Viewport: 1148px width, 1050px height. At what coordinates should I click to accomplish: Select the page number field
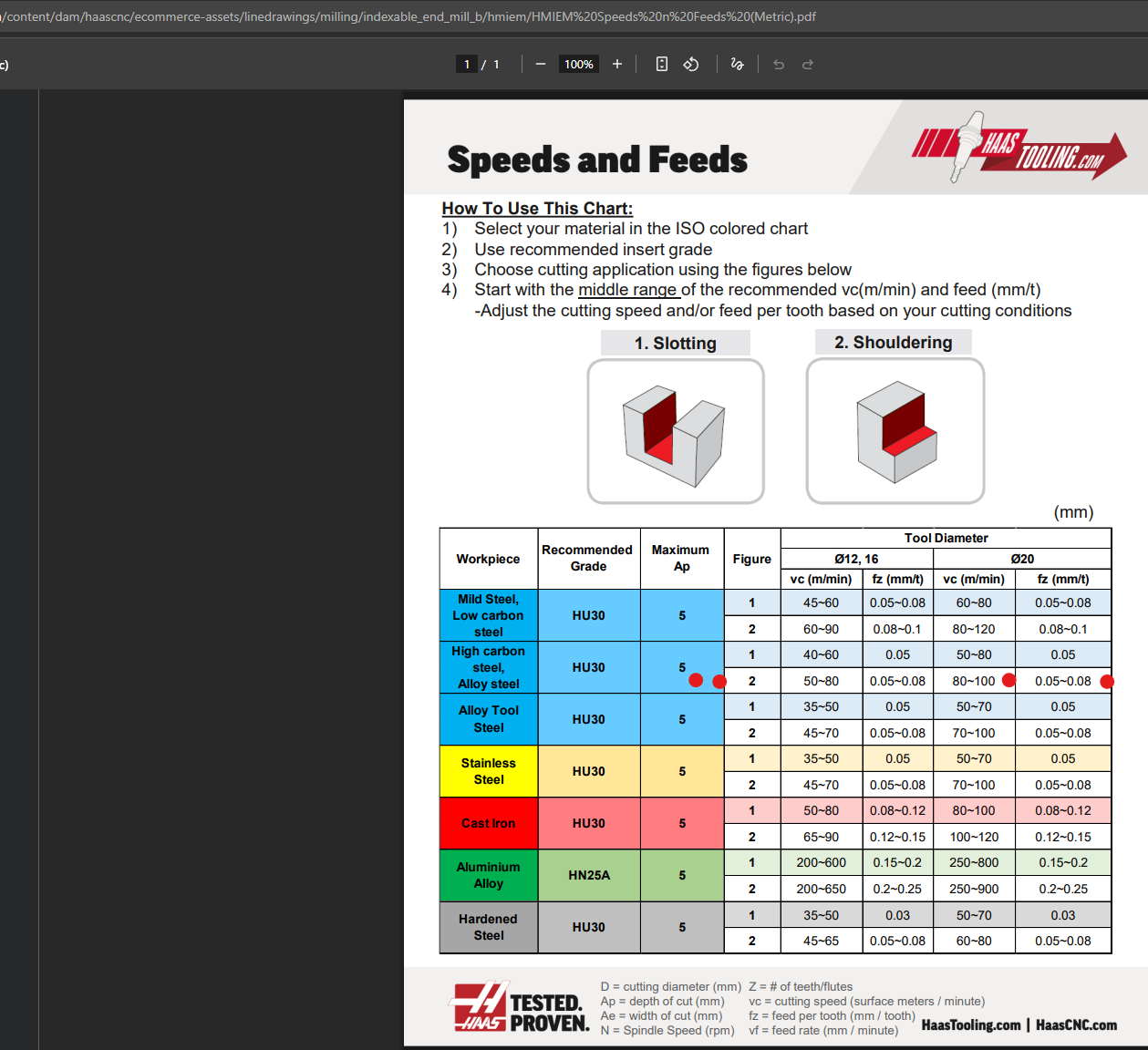point(467,64)
